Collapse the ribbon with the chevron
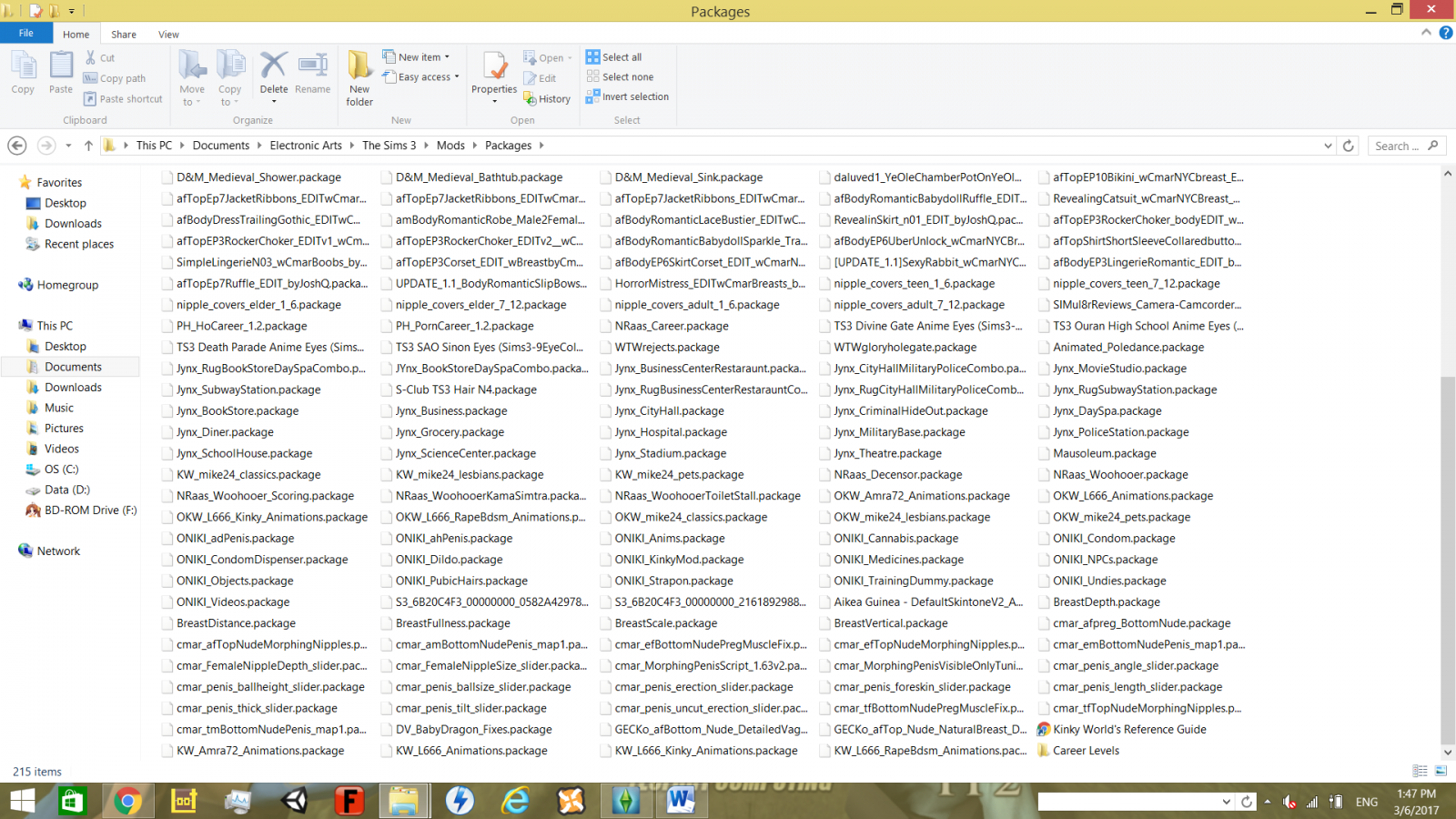The width and height of the screenshot is (1456, 819). click(1426, 33)
